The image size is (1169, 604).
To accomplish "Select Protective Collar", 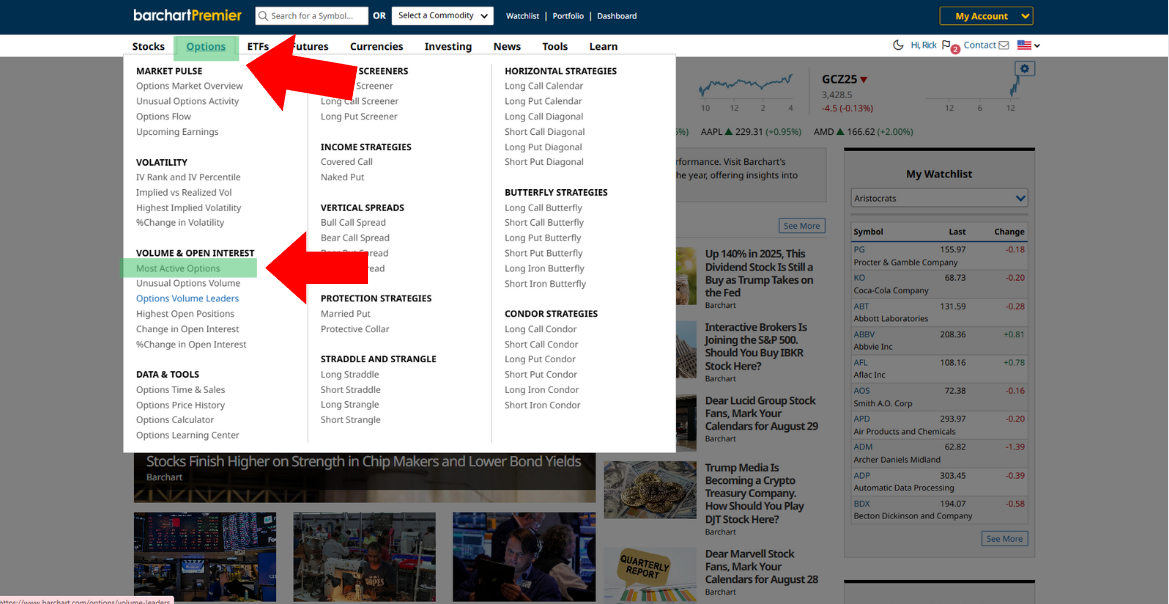I will (x=355, y=329).
